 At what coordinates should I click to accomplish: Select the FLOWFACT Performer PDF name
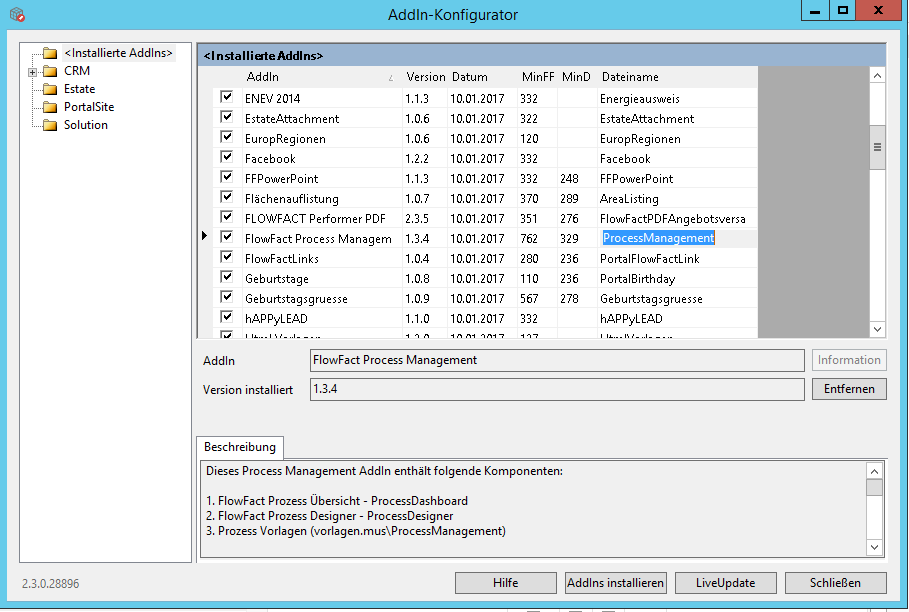pos(315,219)
